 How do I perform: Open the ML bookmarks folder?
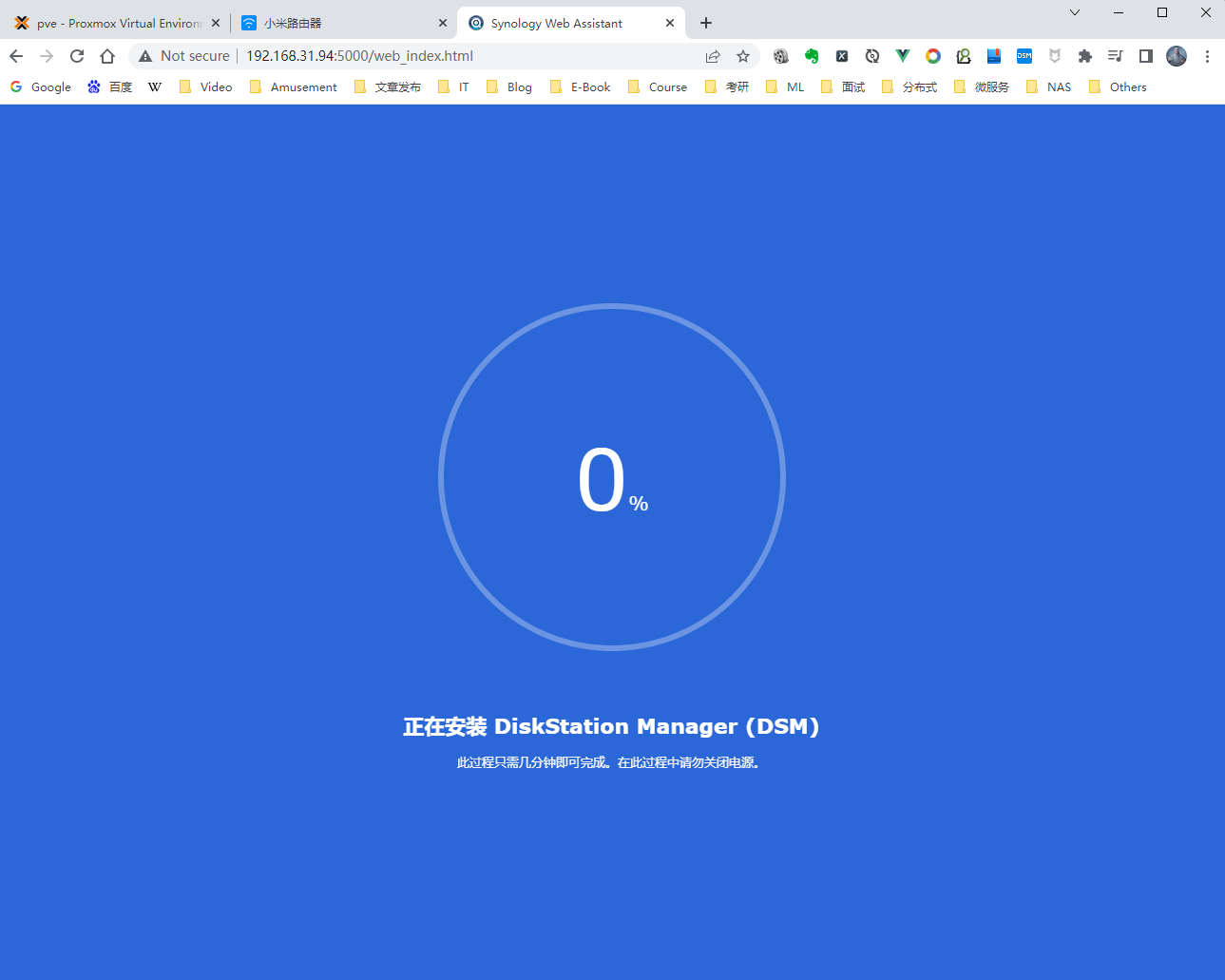point(786,86)
